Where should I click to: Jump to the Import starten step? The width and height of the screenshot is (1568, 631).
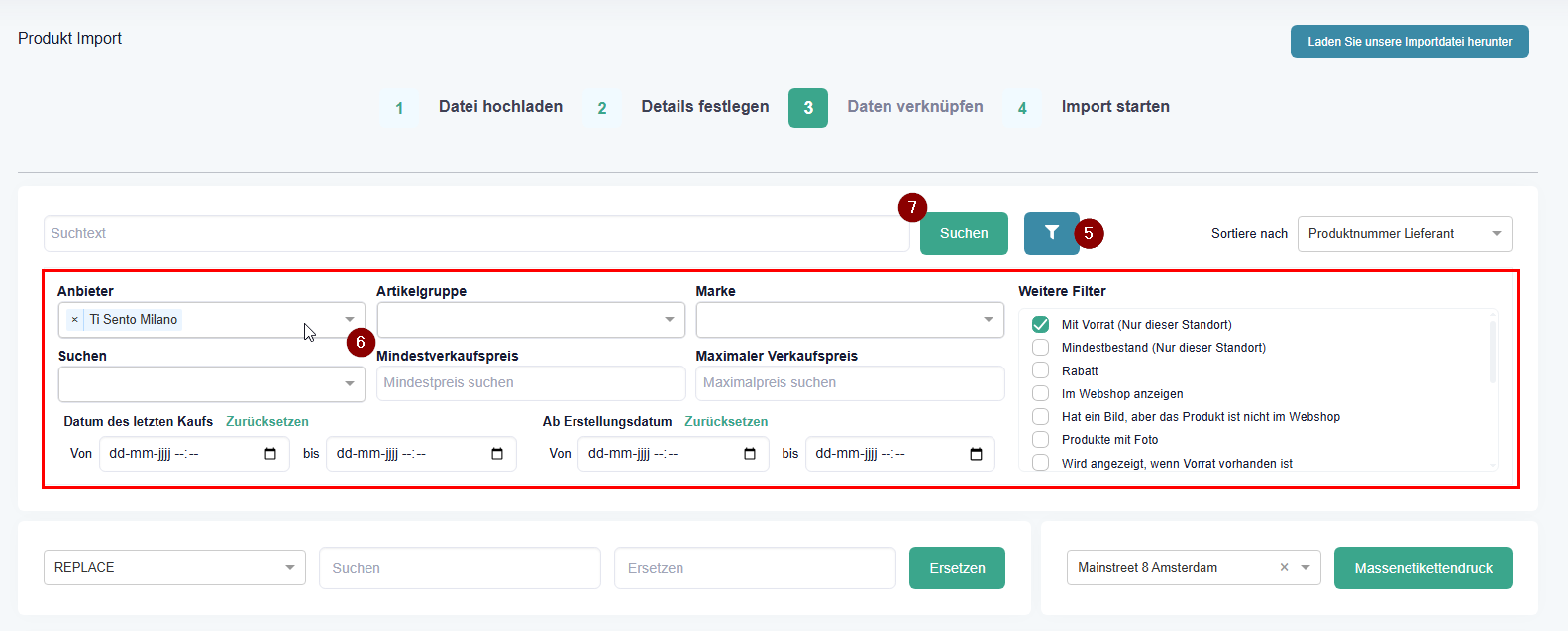[x=1114, y=107]
